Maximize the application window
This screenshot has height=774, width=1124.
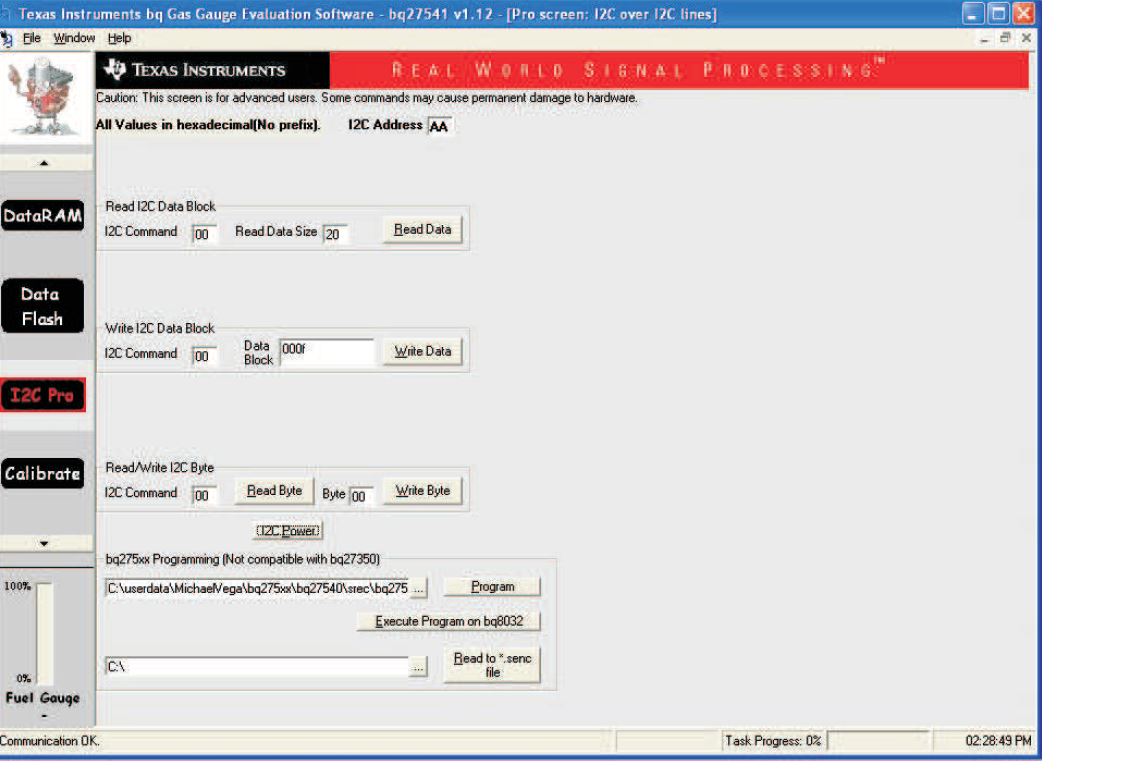click(x=998, y=14)
